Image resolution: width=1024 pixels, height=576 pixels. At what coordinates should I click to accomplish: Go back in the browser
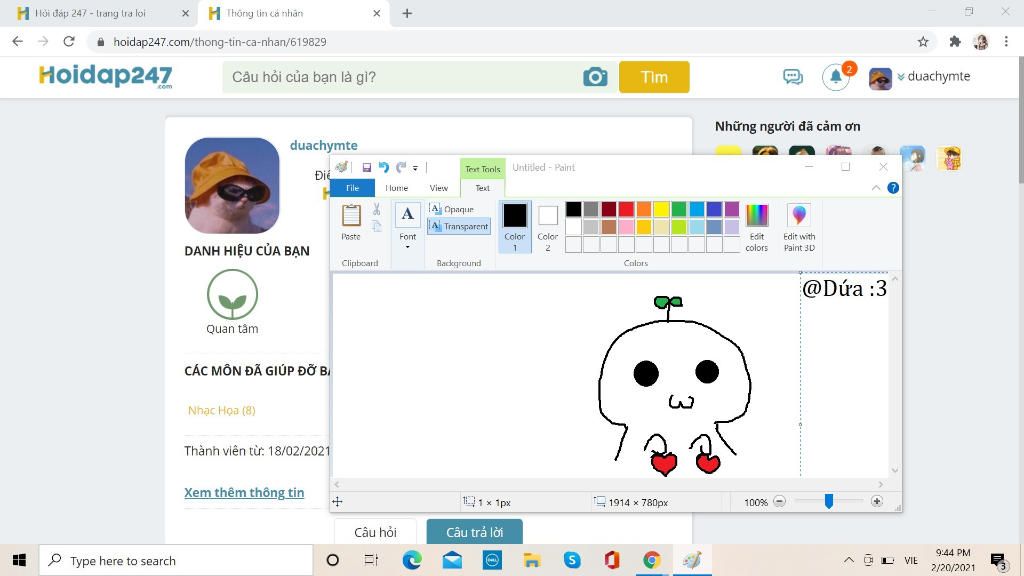tap(18, 41)
